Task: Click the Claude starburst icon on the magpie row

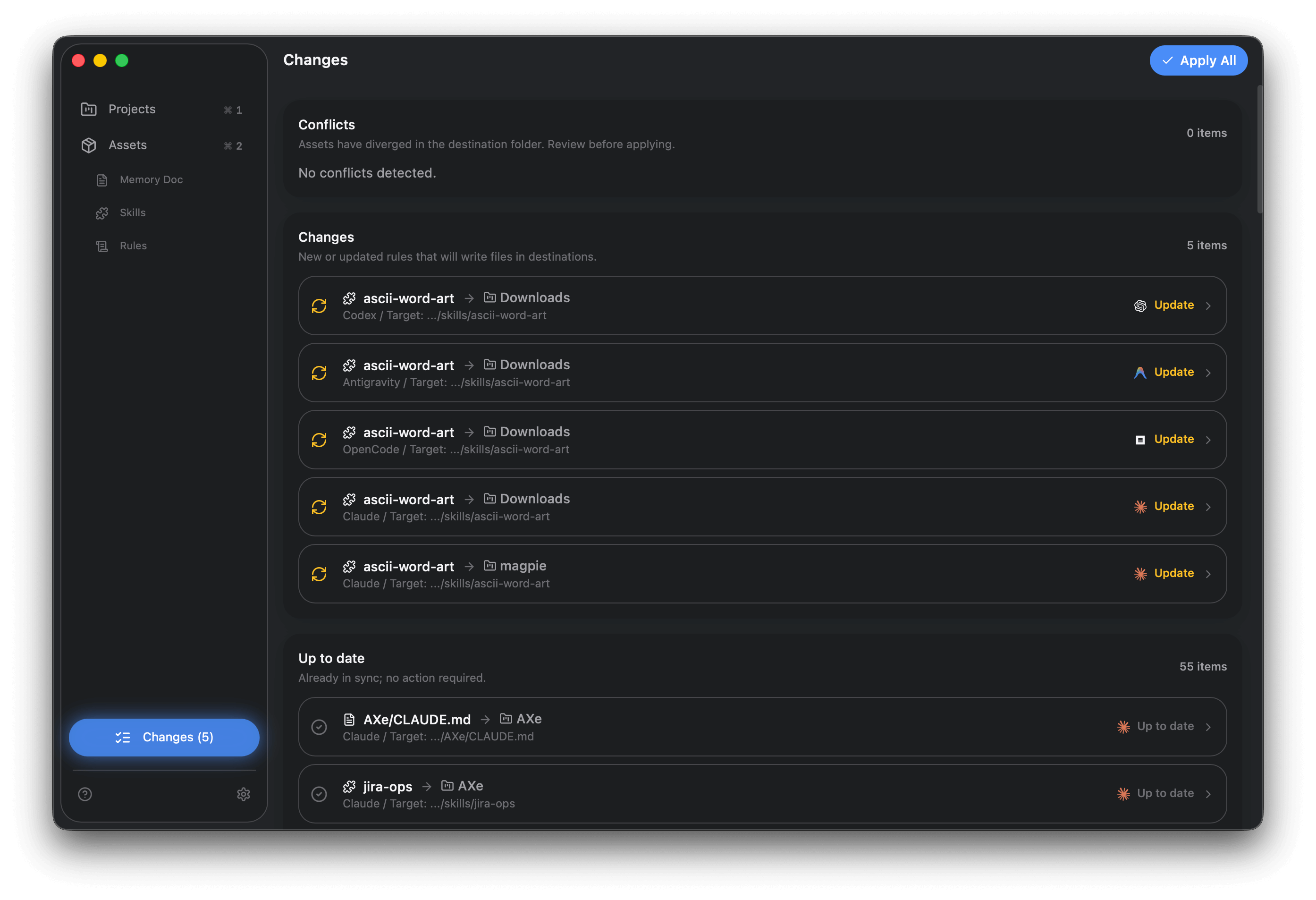Action: (x=1140, y=573)
